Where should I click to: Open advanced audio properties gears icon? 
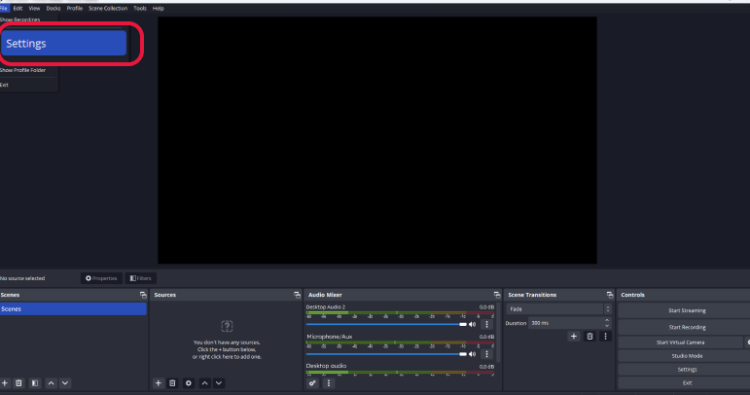coord(312,383)
